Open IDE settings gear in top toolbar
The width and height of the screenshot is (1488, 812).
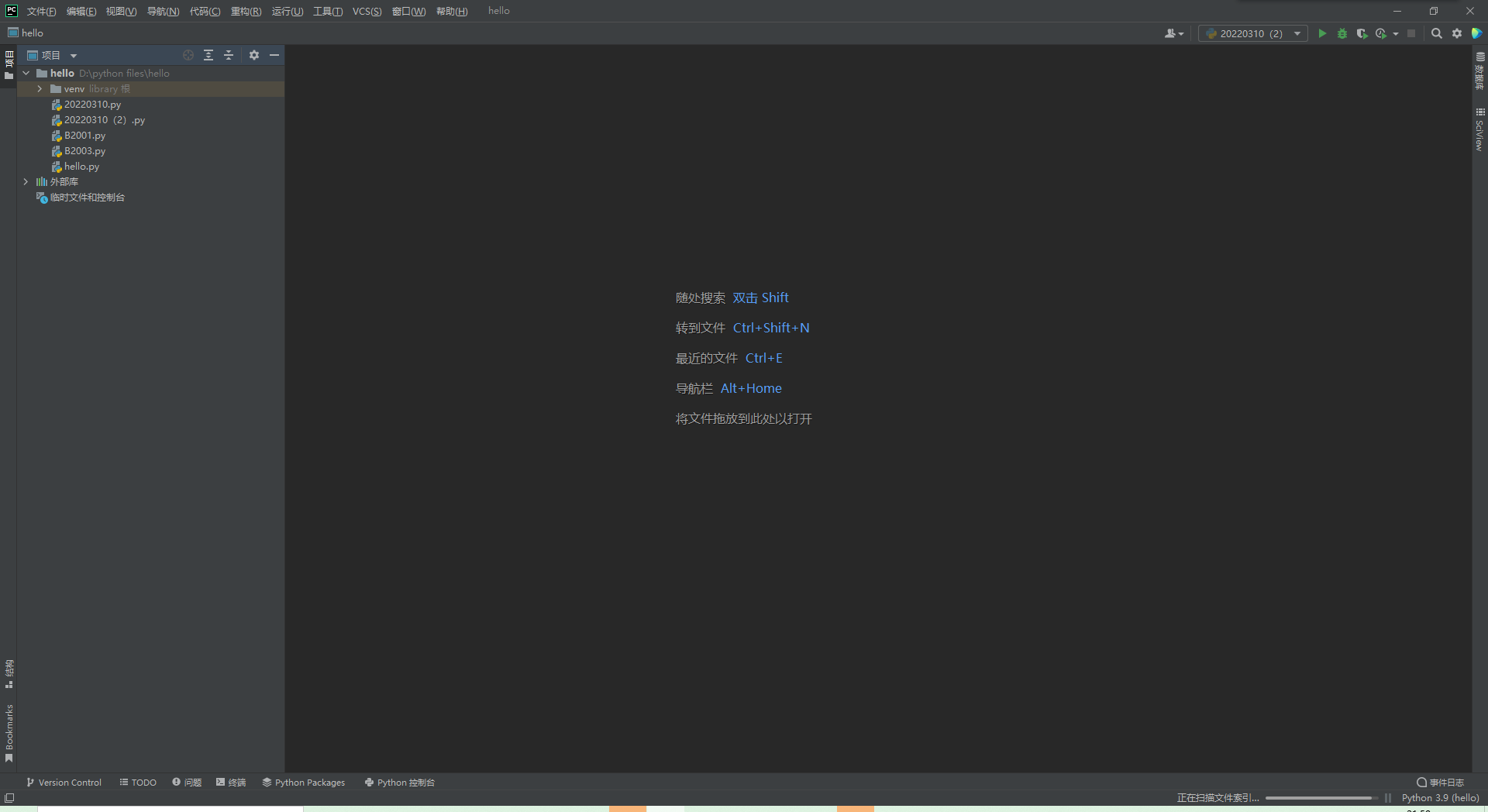1457,33
